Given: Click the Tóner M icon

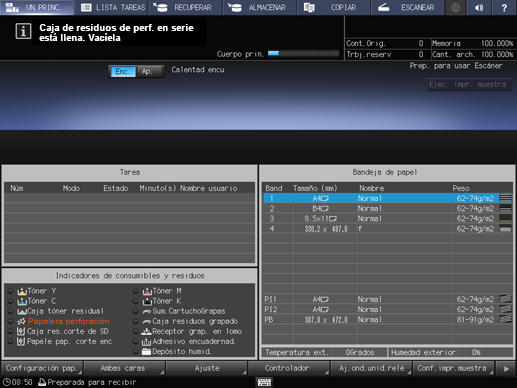Looking at the screenshot, I should 147,291.
